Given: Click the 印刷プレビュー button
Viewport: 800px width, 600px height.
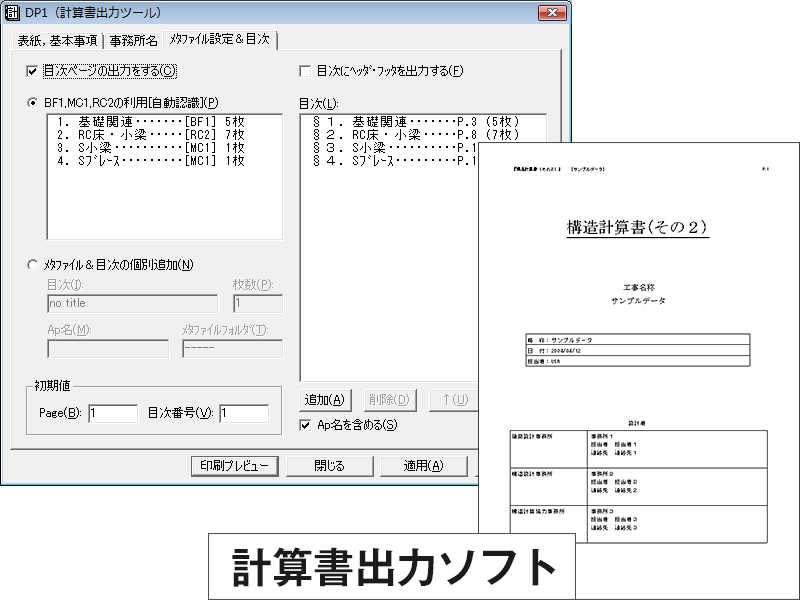Looking at the screenshot, I should [234, 466].
